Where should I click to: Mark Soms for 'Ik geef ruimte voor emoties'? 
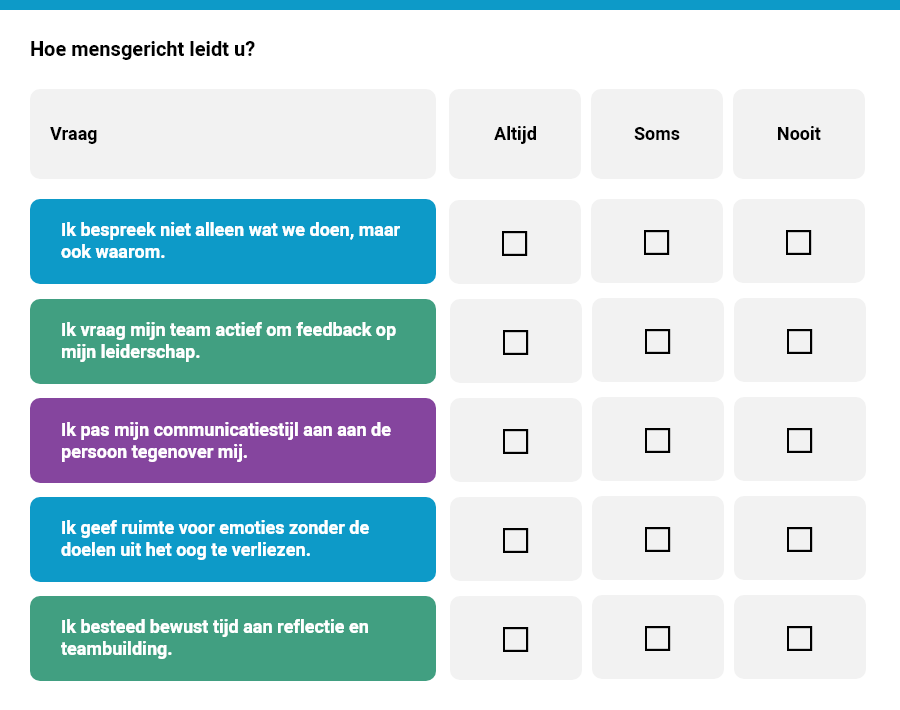point(657,539)
